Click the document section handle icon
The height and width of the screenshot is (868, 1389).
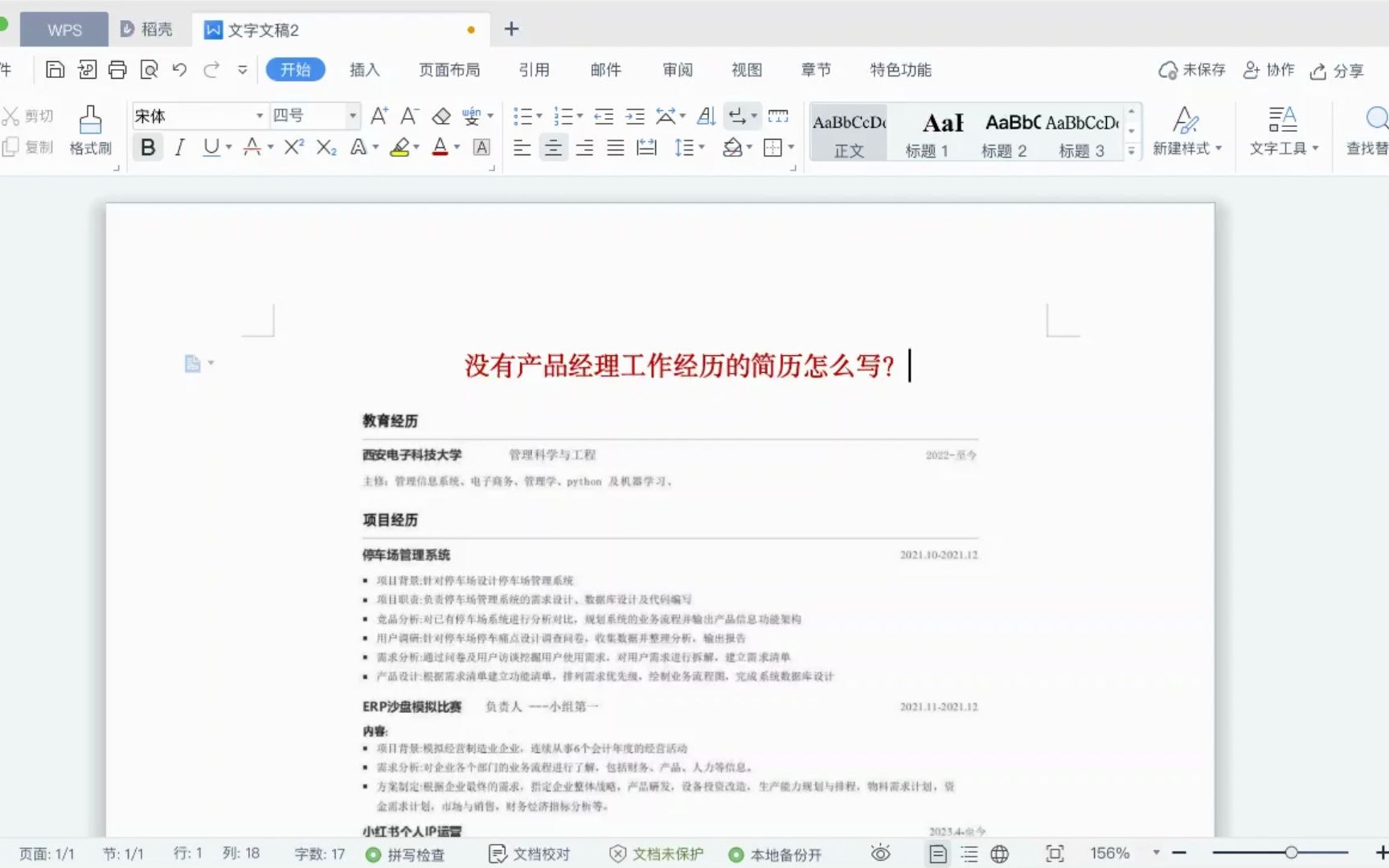coord(193,363)
